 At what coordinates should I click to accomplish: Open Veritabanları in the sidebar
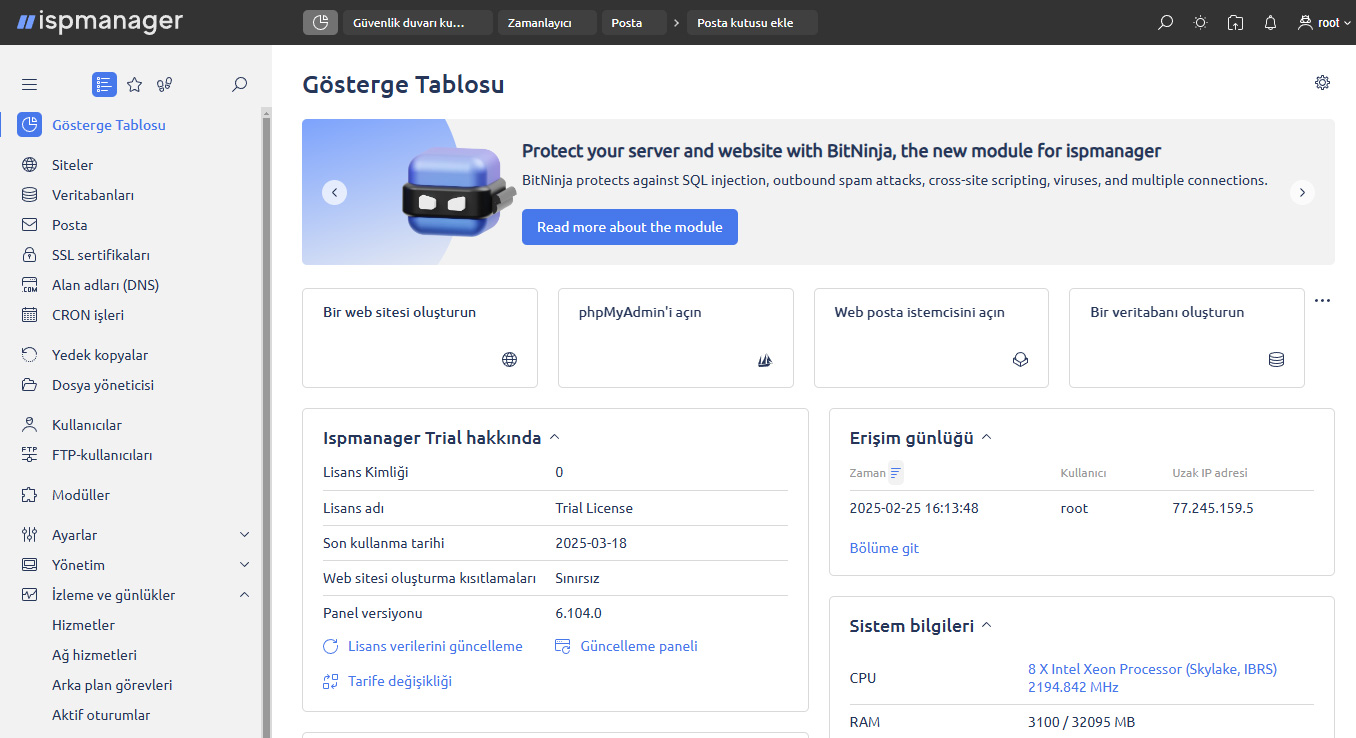click(92, 195)
